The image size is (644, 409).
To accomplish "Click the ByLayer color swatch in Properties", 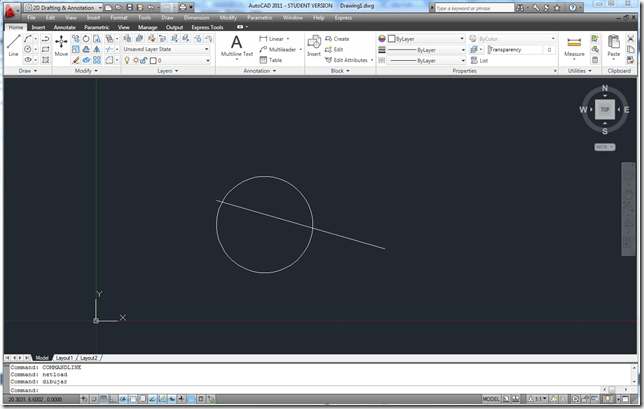I will point(393,38).
